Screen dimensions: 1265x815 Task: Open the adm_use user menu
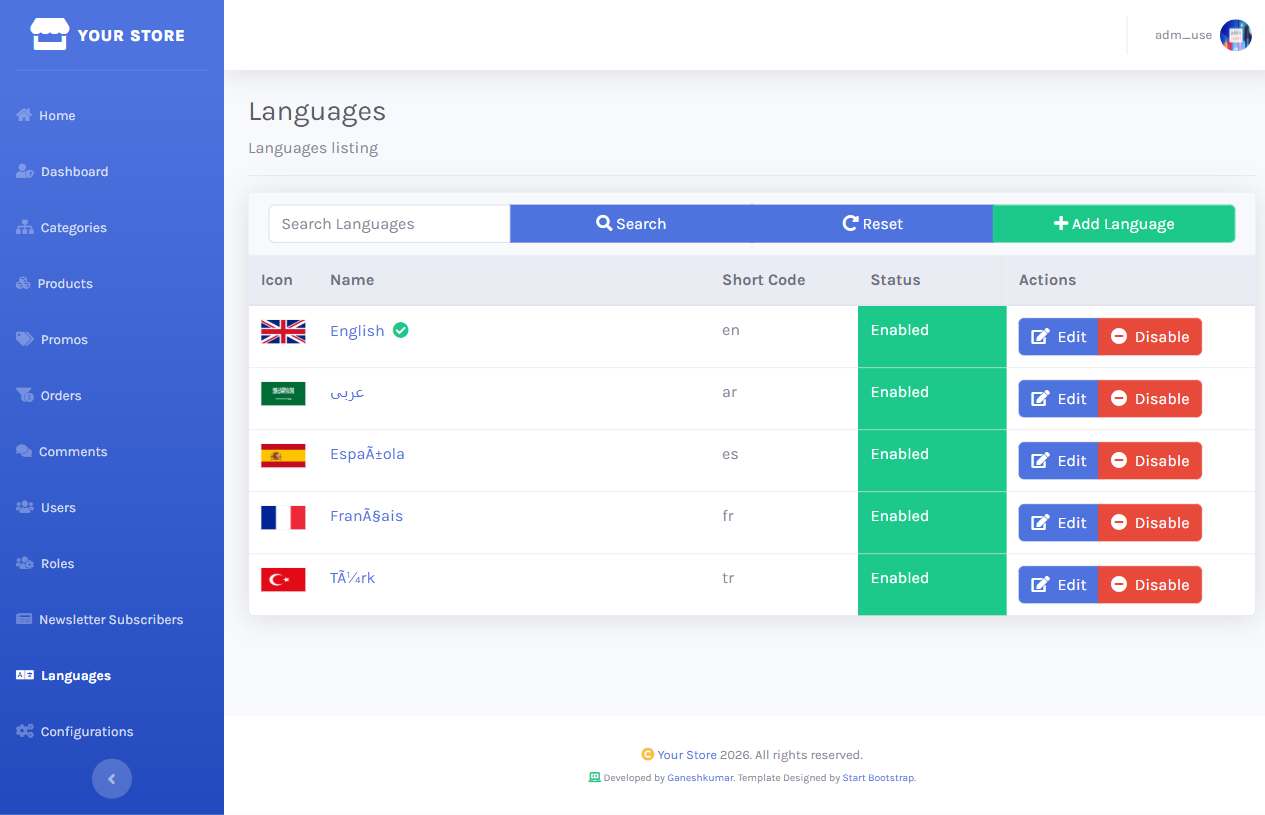[x=1203, y=35]
